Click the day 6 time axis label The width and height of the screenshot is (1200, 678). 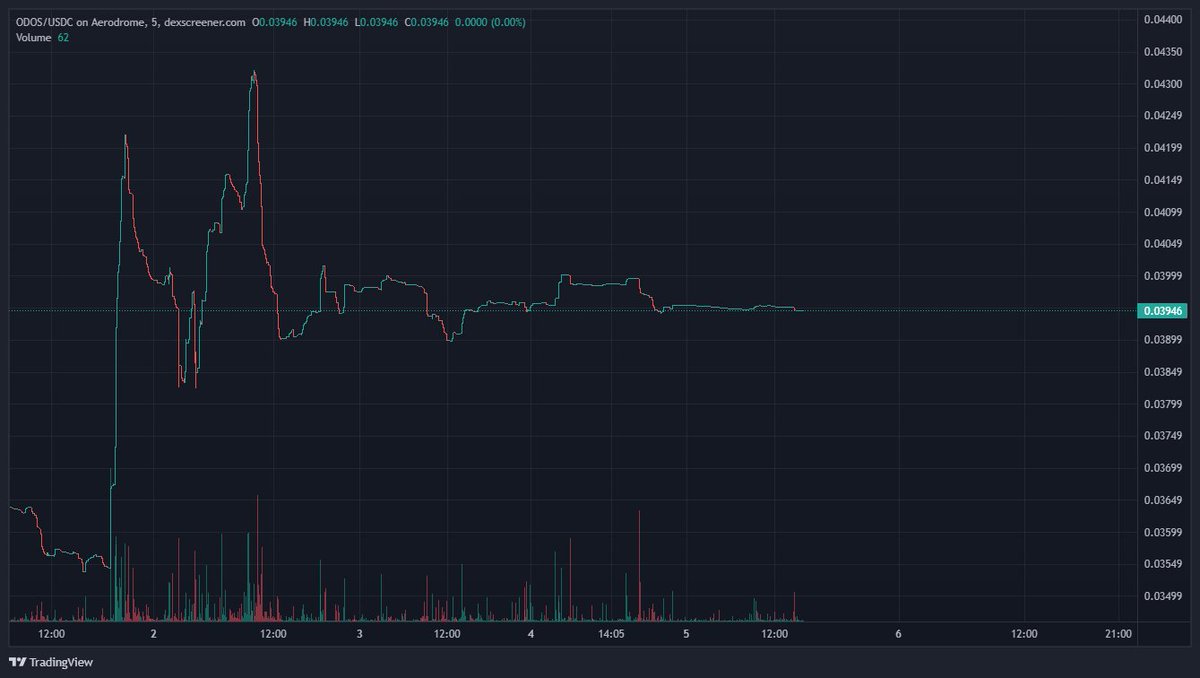point(898,634)
